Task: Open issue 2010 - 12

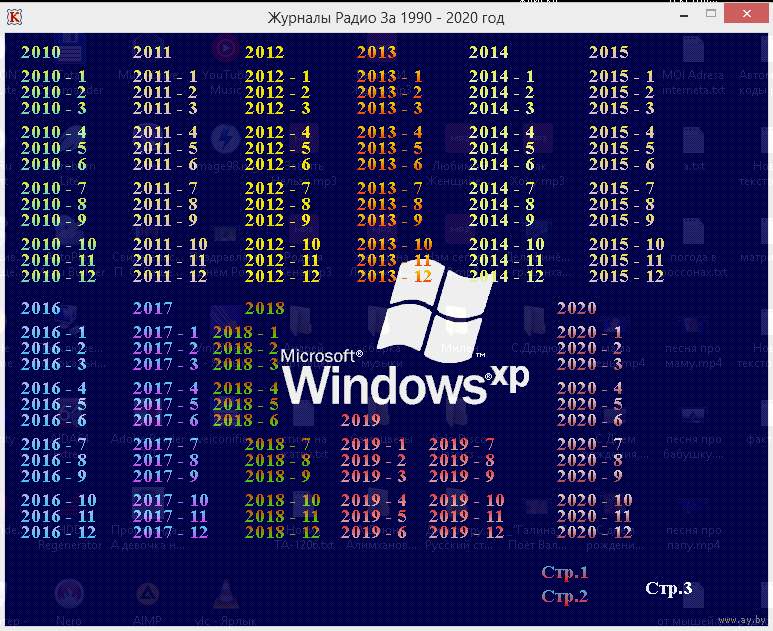Action: [58, 276]
